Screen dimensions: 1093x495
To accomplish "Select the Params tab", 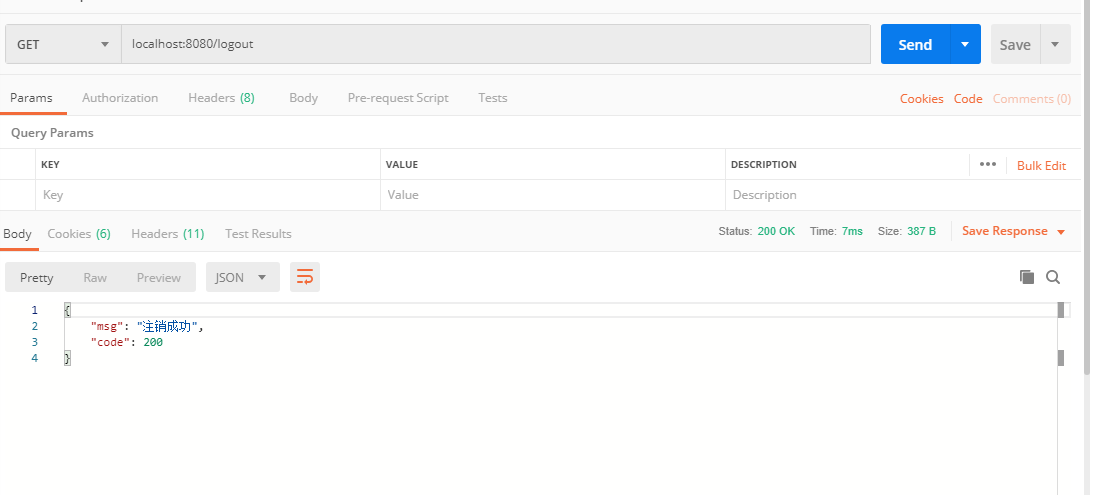I will coord(31,98).
